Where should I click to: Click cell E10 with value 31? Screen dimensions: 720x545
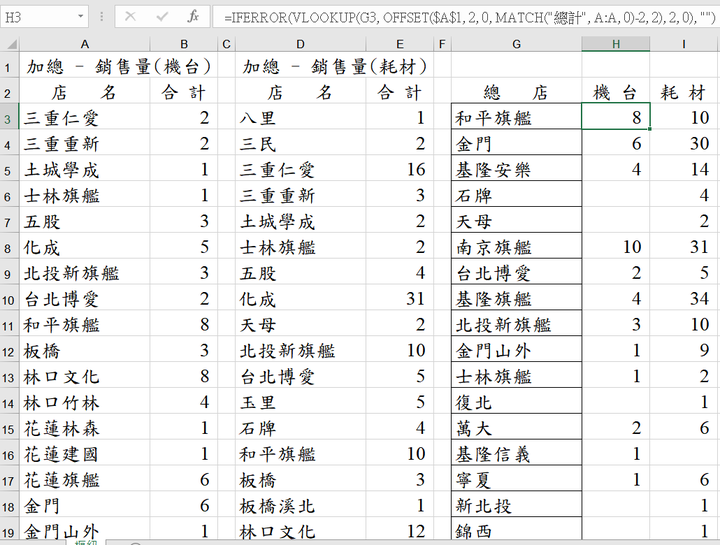pyautogui.click(x=400, y=299)
